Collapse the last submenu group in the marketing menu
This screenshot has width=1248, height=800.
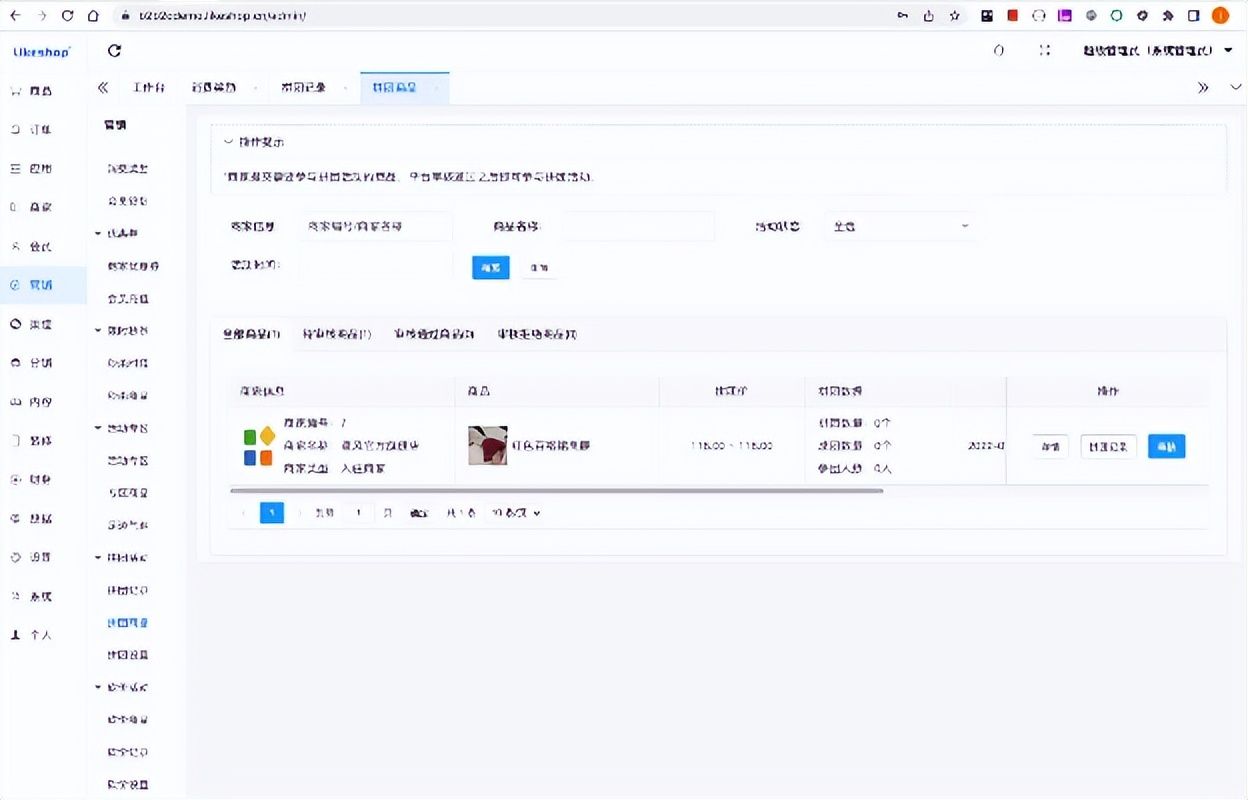pyautogui.click(x=99, y=687)
